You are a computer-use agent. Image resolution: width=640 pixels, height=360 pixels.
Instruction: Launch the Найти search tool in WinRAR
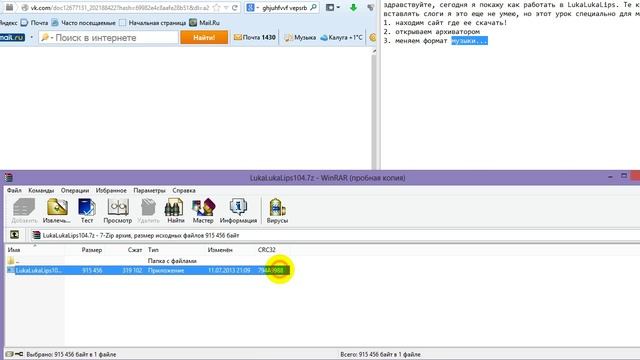[176, 211]
